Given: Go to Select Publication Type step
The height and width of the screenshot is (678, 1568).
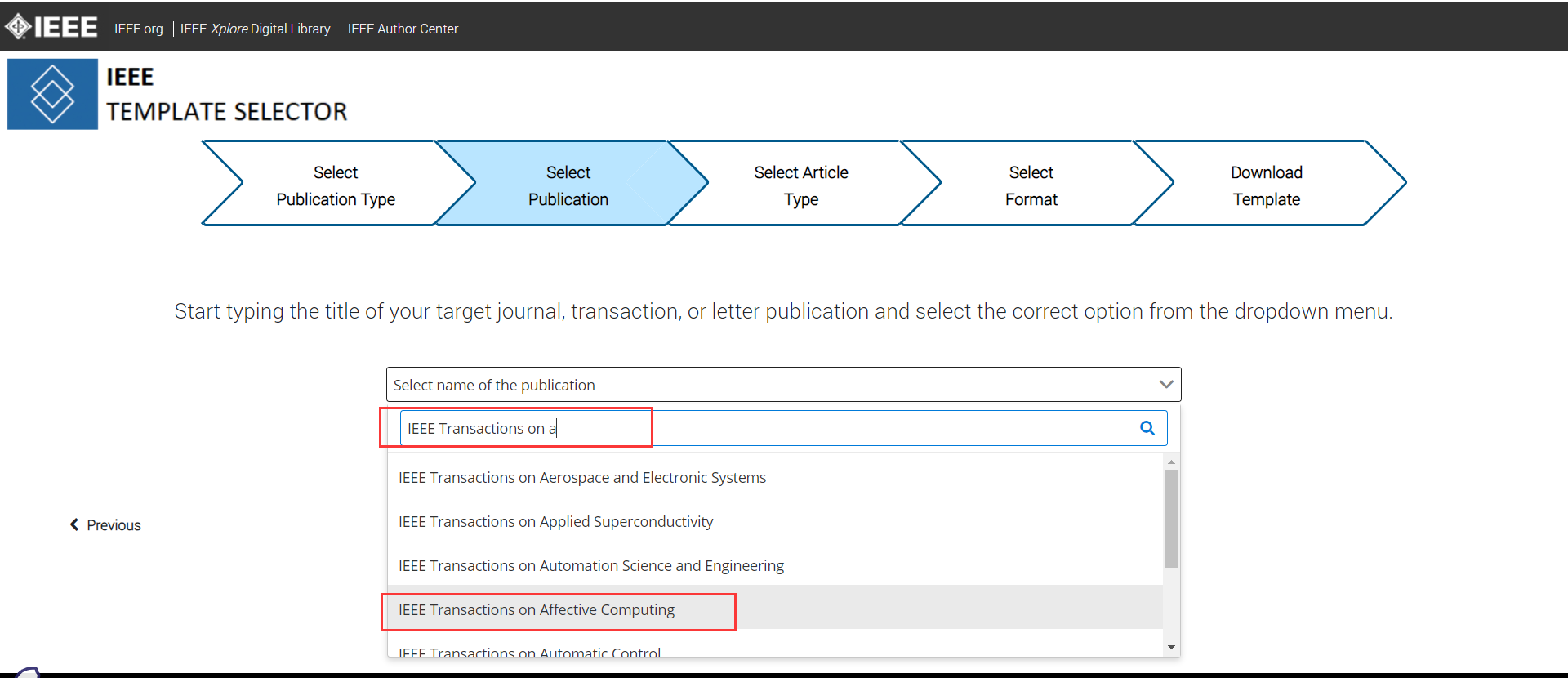Looking at the screenshot, I should pyautogui.click(x=336, y=185).
